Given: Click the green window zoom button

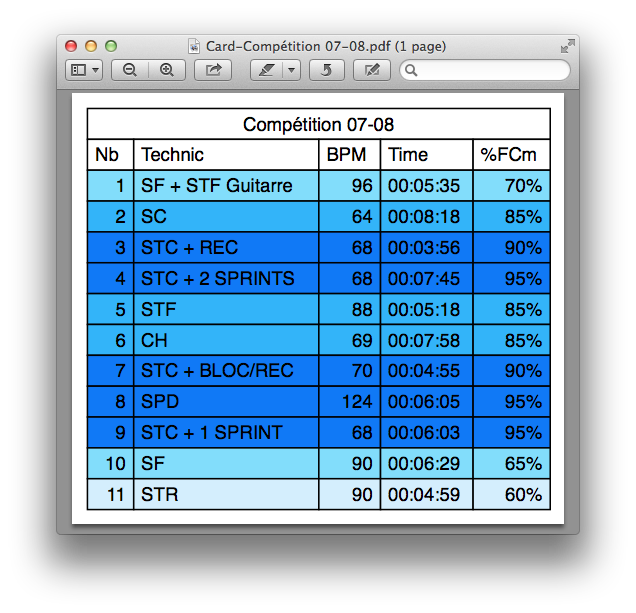Looking at the screenshot, I should pos(111,46).
